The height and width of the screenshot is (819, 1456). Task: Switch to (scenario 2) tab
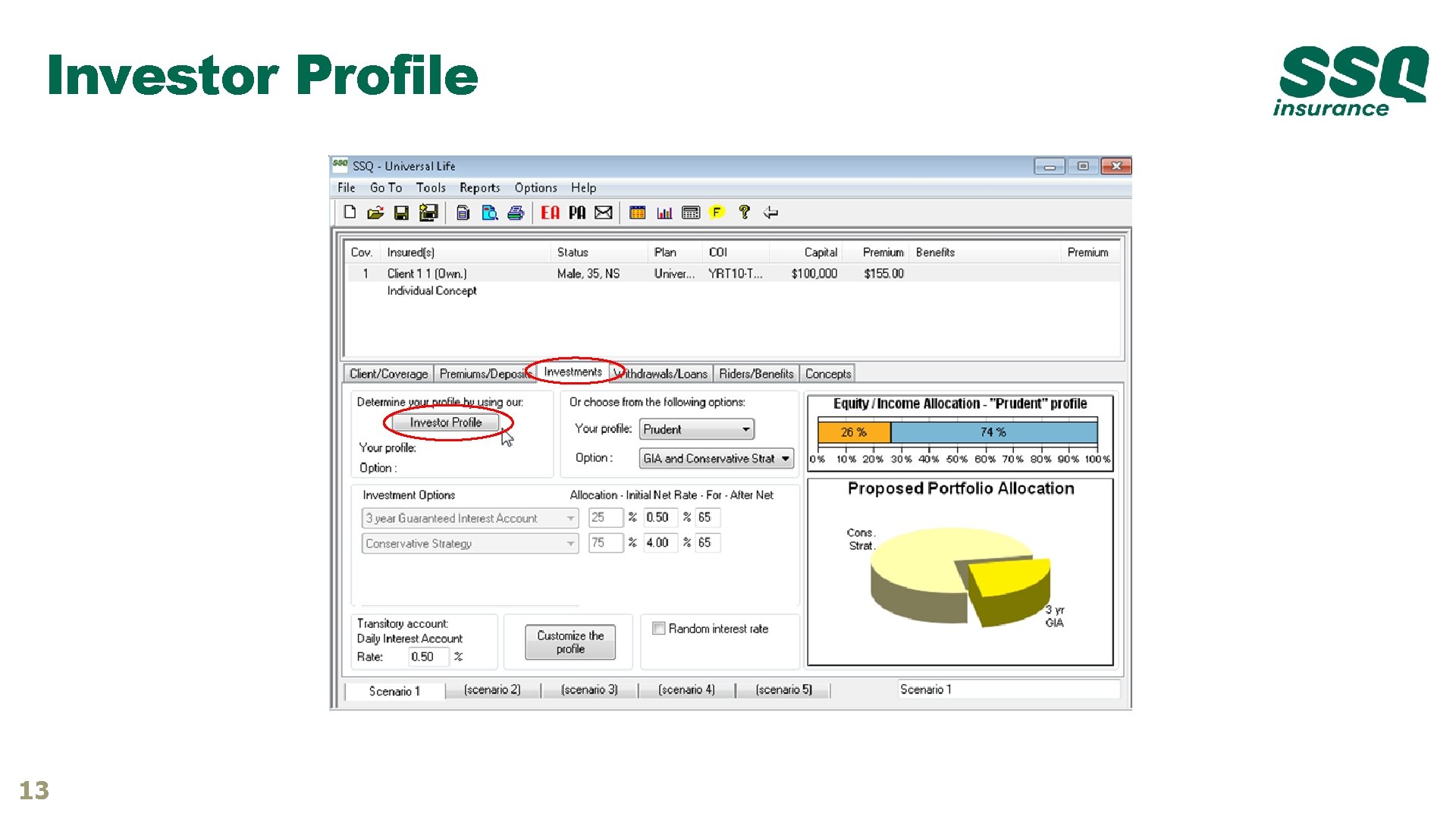492,690
